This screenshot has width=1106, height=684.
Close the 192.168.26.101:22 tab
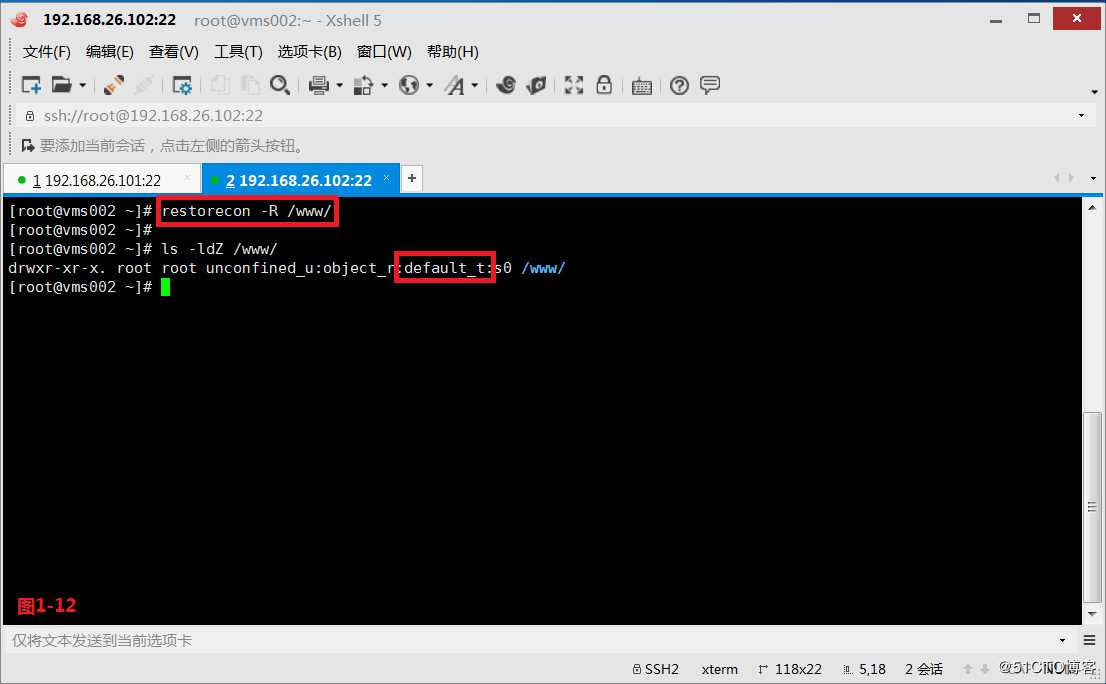[x=187, y=178]
